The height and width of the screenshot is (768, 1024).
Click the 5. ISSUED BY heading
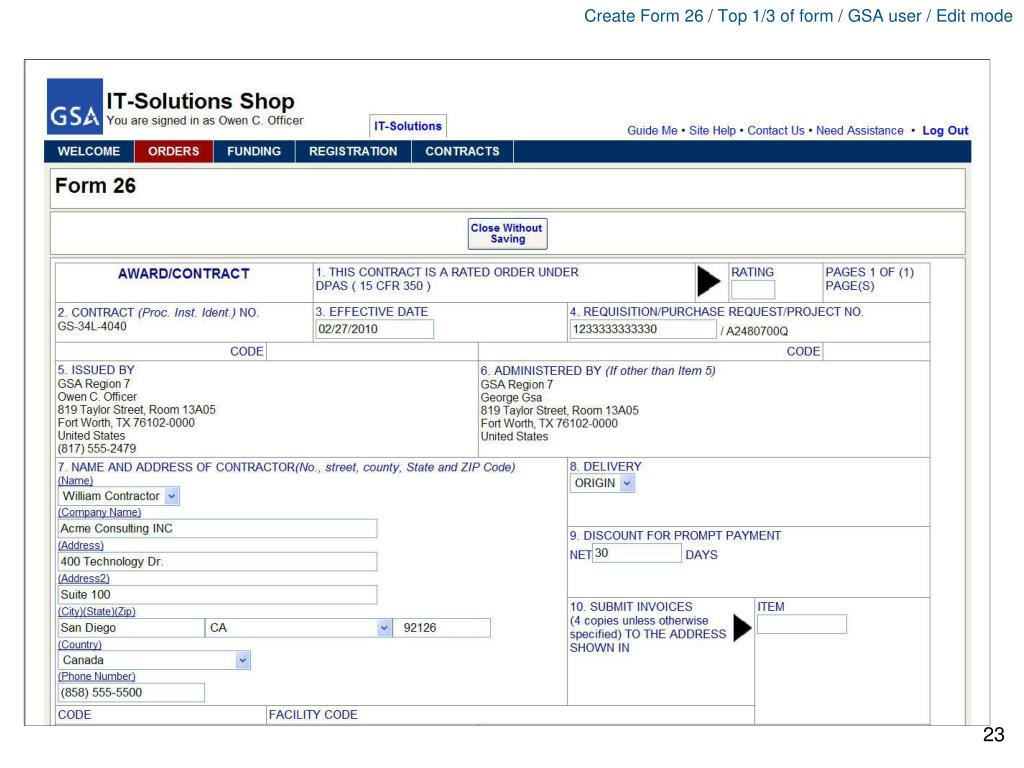pyautogui.click(x=96, y=370)
